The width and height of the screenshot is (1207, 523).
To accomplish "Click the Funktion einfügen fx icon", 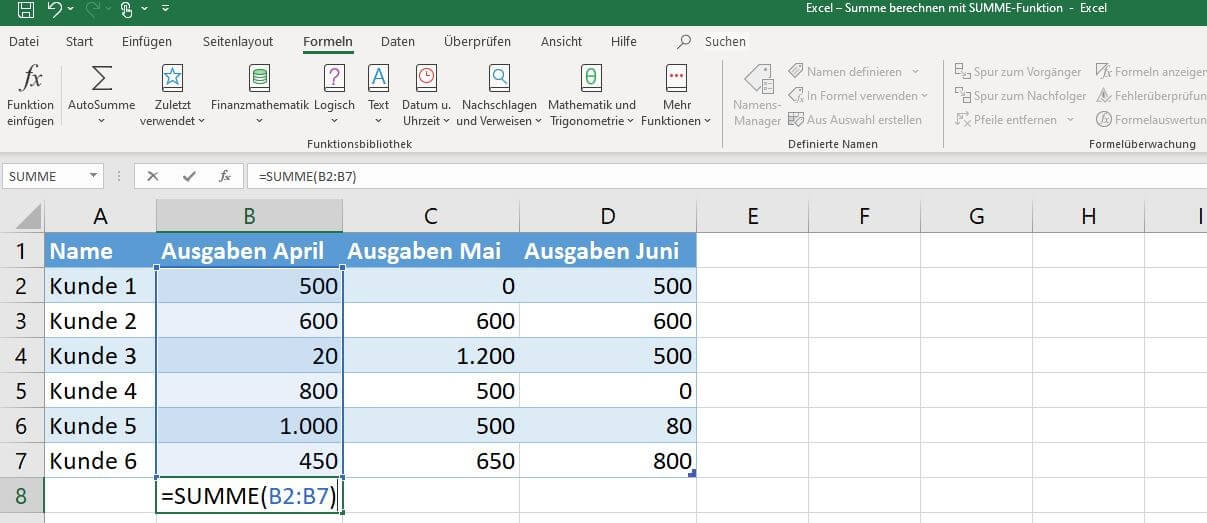I will coord(32,79).
